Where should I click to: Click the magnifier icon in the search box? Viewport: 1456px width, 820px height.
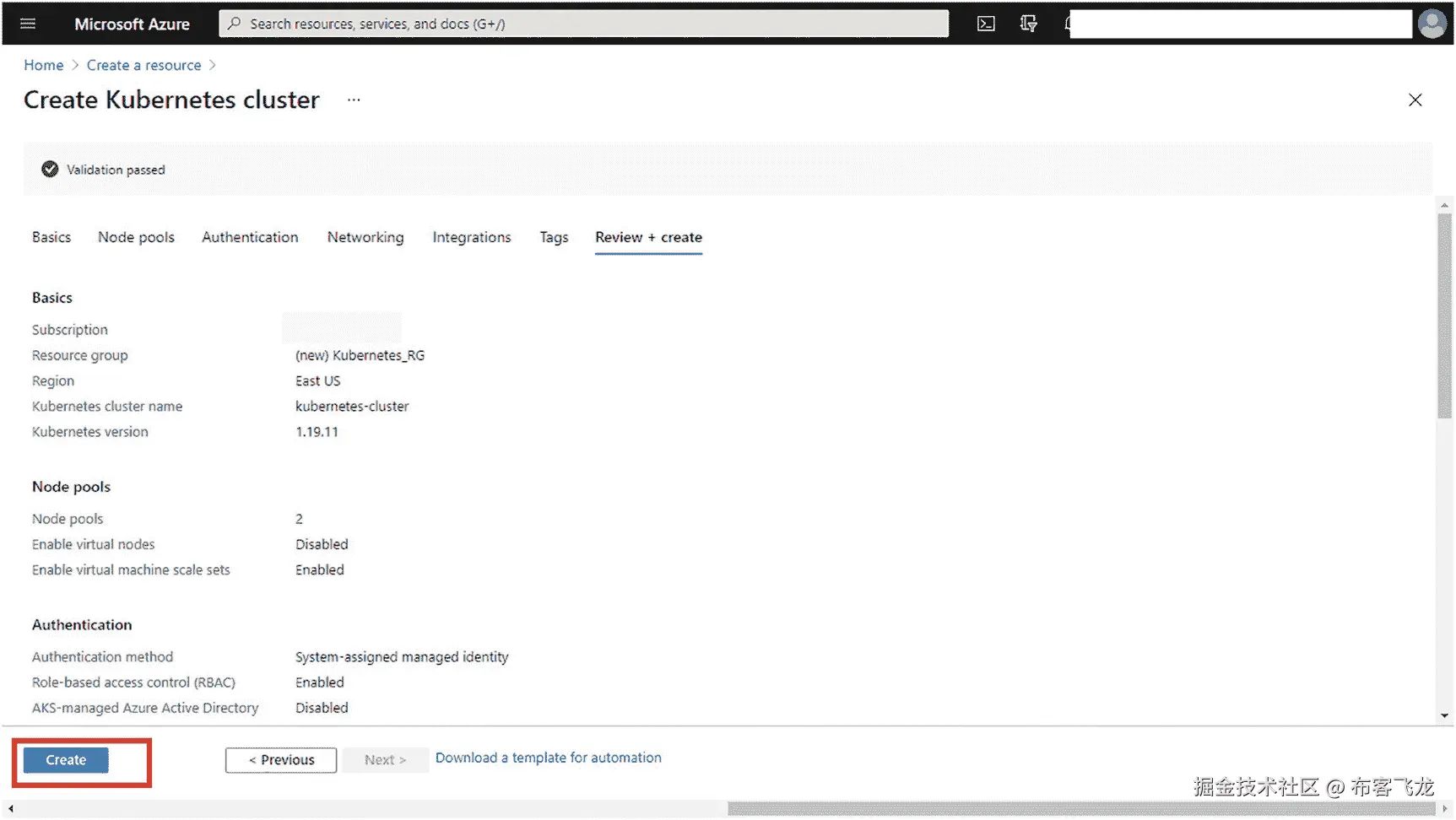(235, 24)
